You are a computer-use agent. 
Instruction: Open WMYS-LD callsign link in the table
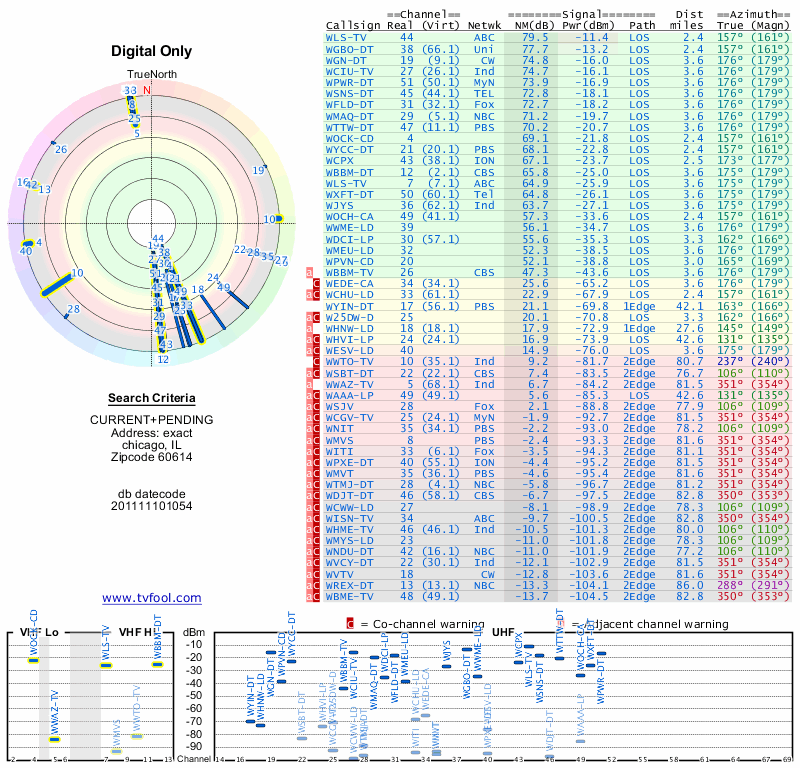pos(349,540)
